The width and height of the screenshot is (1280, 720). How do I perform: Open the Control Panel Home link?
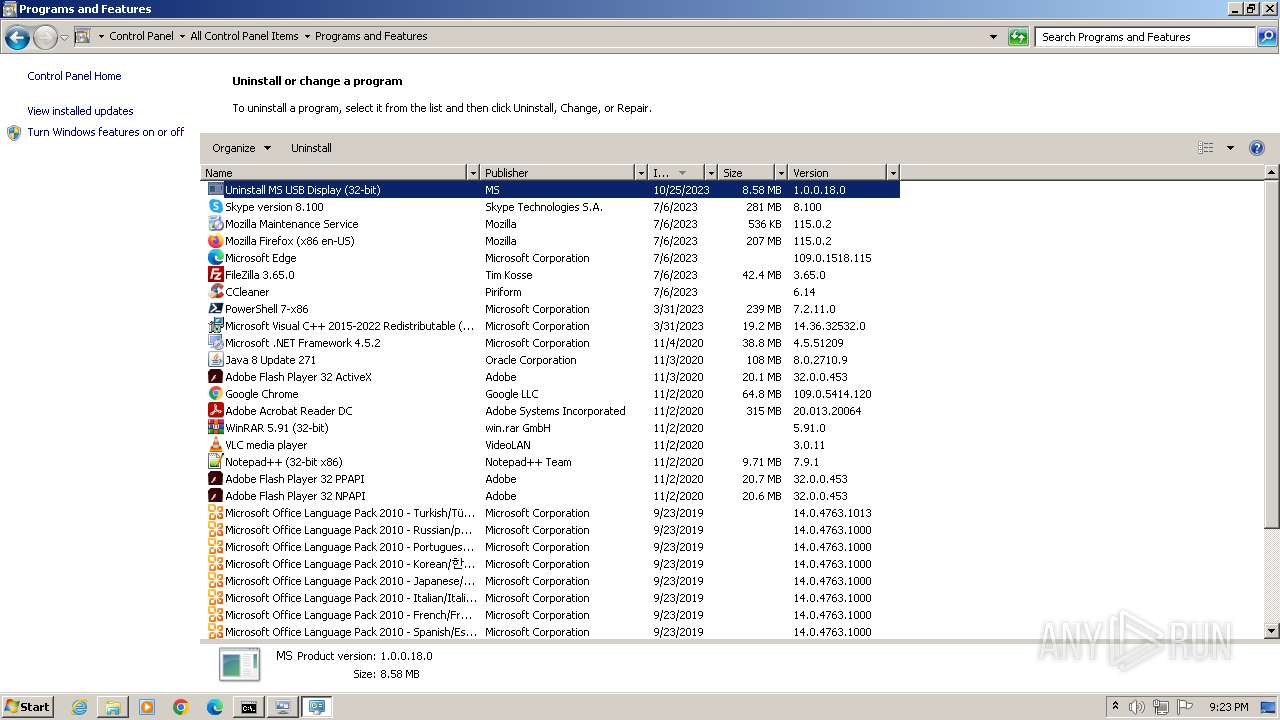74,76
